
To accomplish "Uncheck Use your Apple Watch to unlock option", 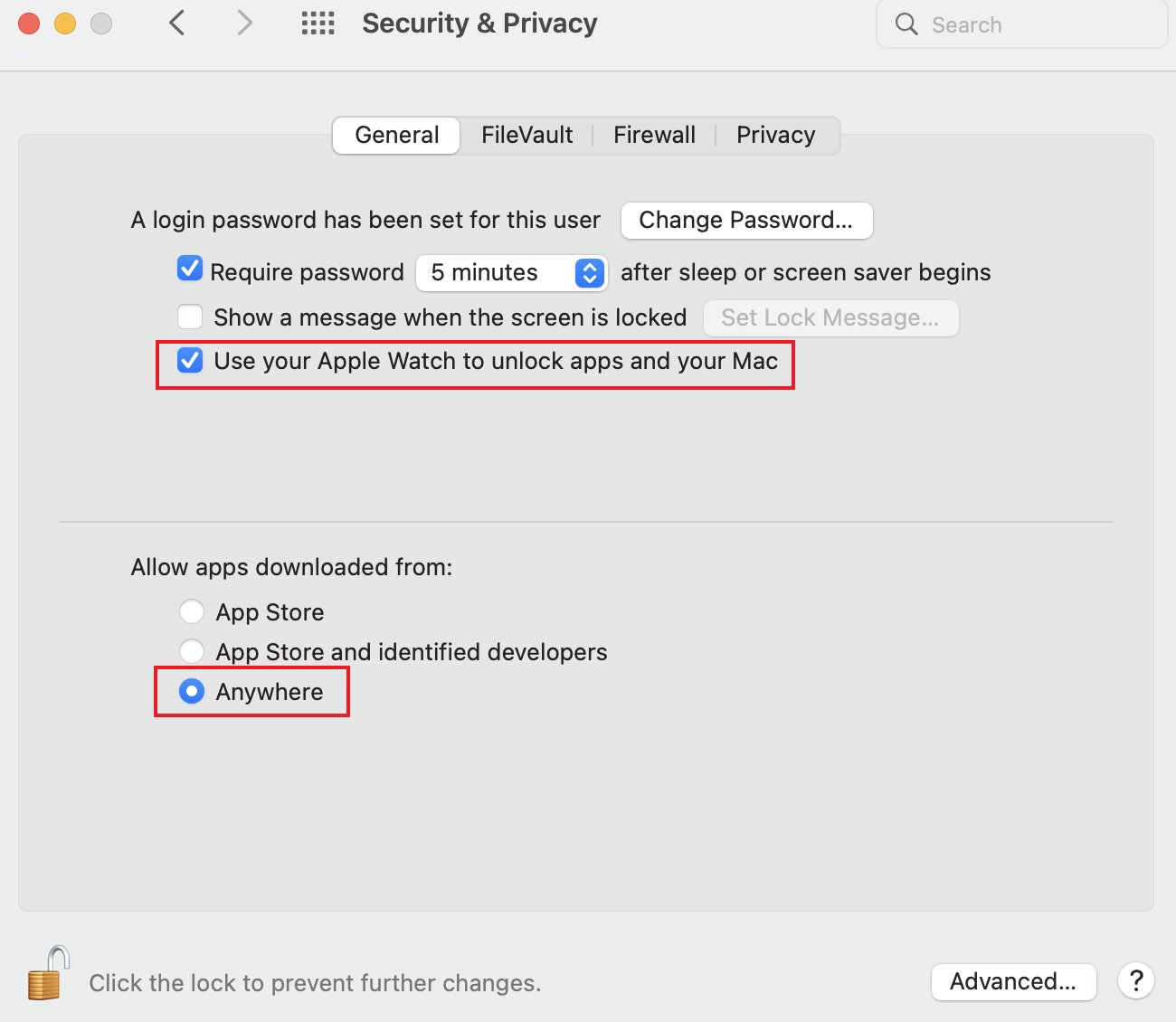I will 190,361.
